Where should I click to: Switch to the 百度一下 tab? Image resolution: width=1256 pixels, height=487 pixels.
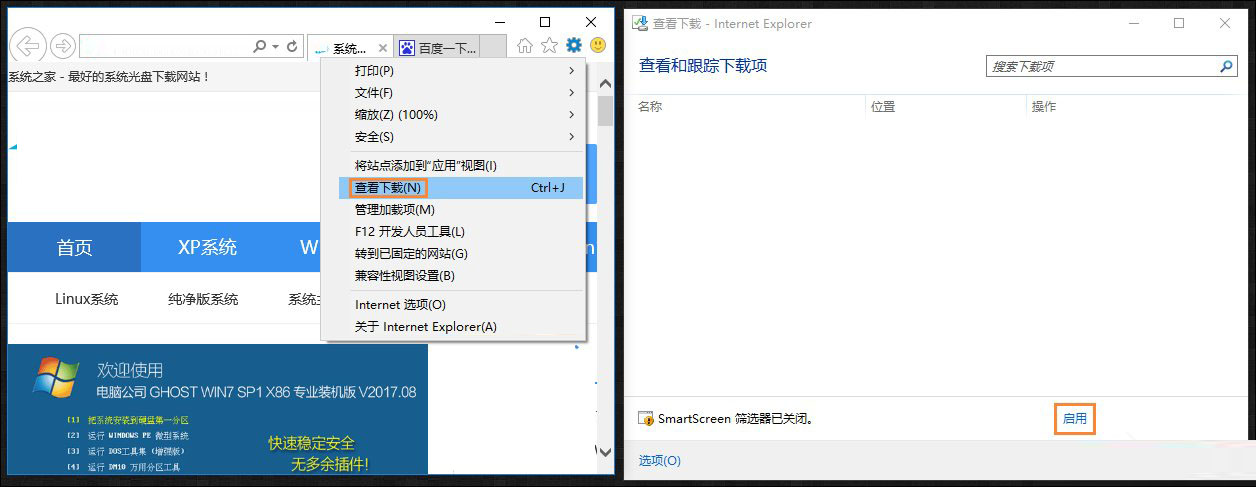click(x=438, y=48)
